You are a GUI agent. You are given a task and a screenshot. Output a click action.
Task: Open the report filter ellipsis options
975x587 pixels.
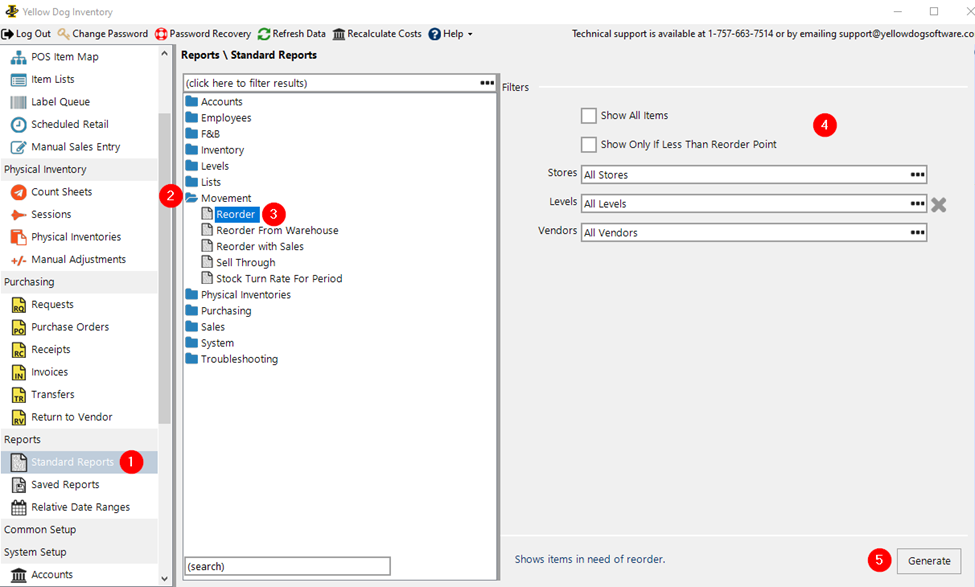coord(487,83)
